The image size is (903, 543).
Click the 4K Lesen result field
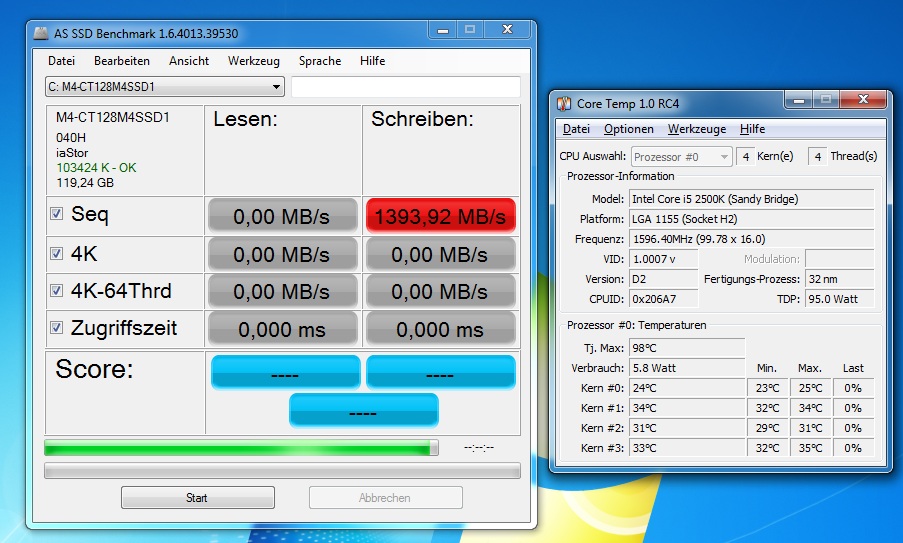(282, 254)
